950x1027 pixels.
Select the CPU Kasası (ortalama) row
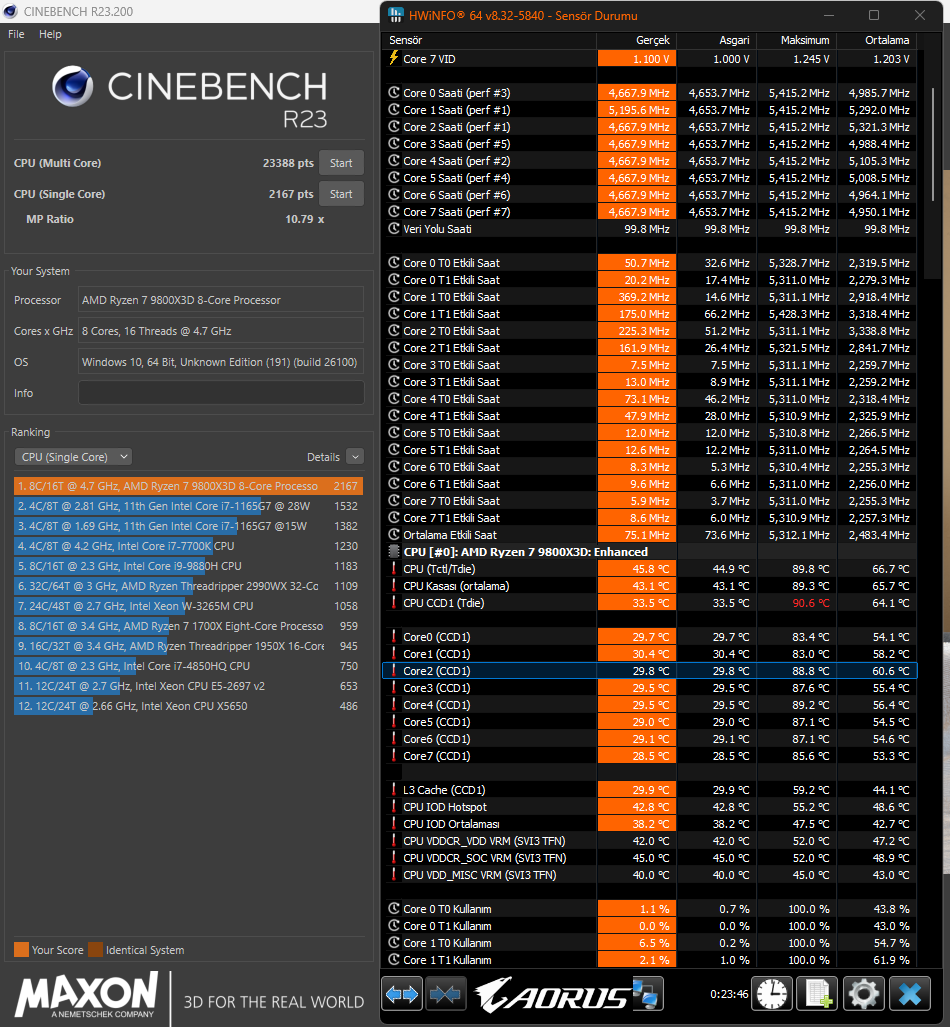coord(649,586)
